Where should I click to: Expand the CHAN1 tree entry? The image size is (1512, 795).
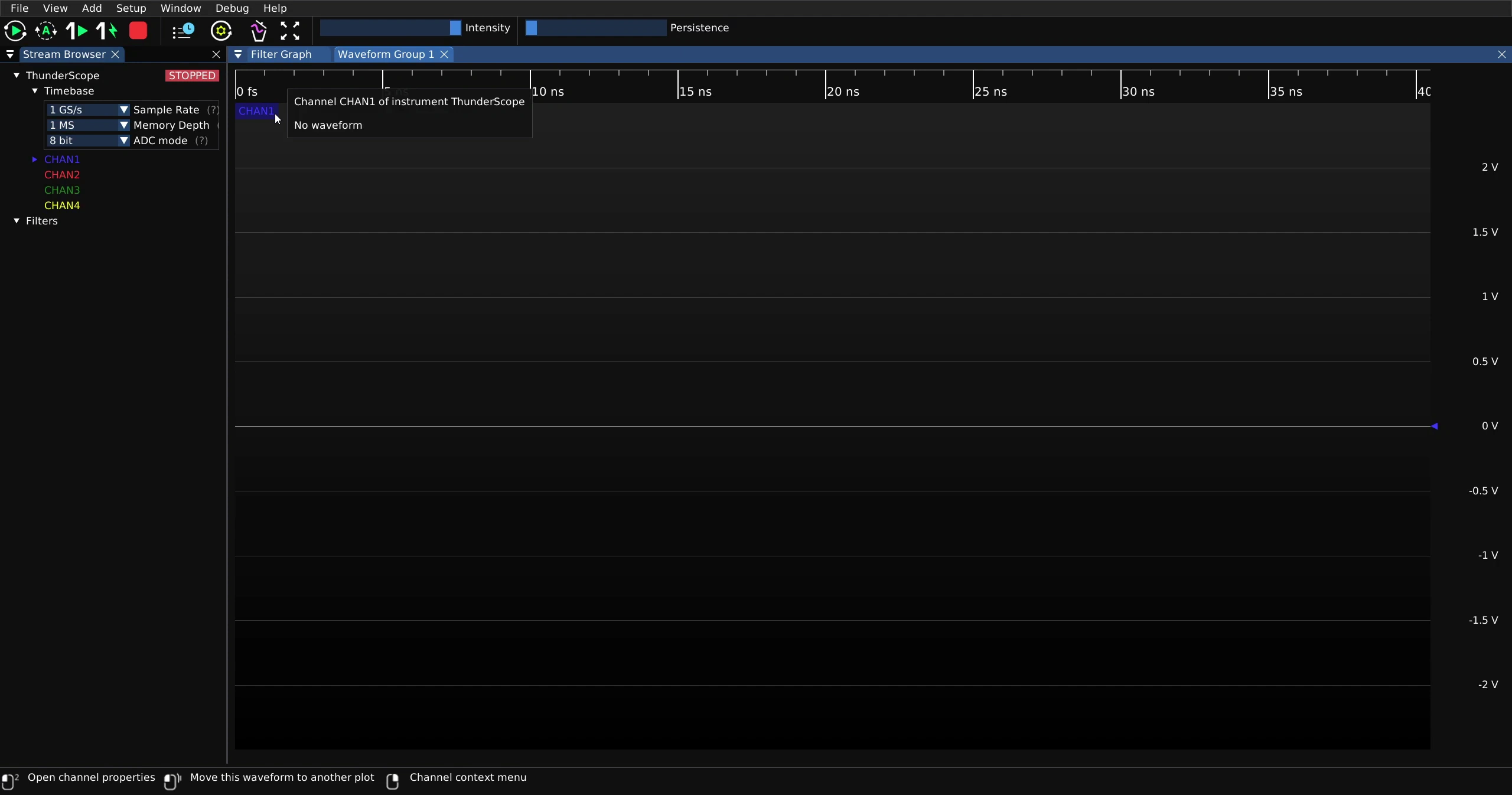(x=35, y=159)
